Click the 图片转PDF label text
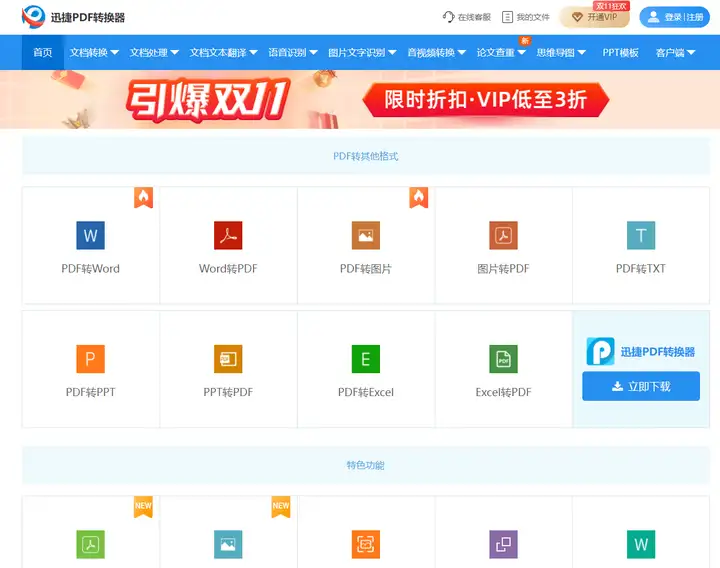Image resolution: width=720 pixels, height=568 pixels. pos(503,268)
